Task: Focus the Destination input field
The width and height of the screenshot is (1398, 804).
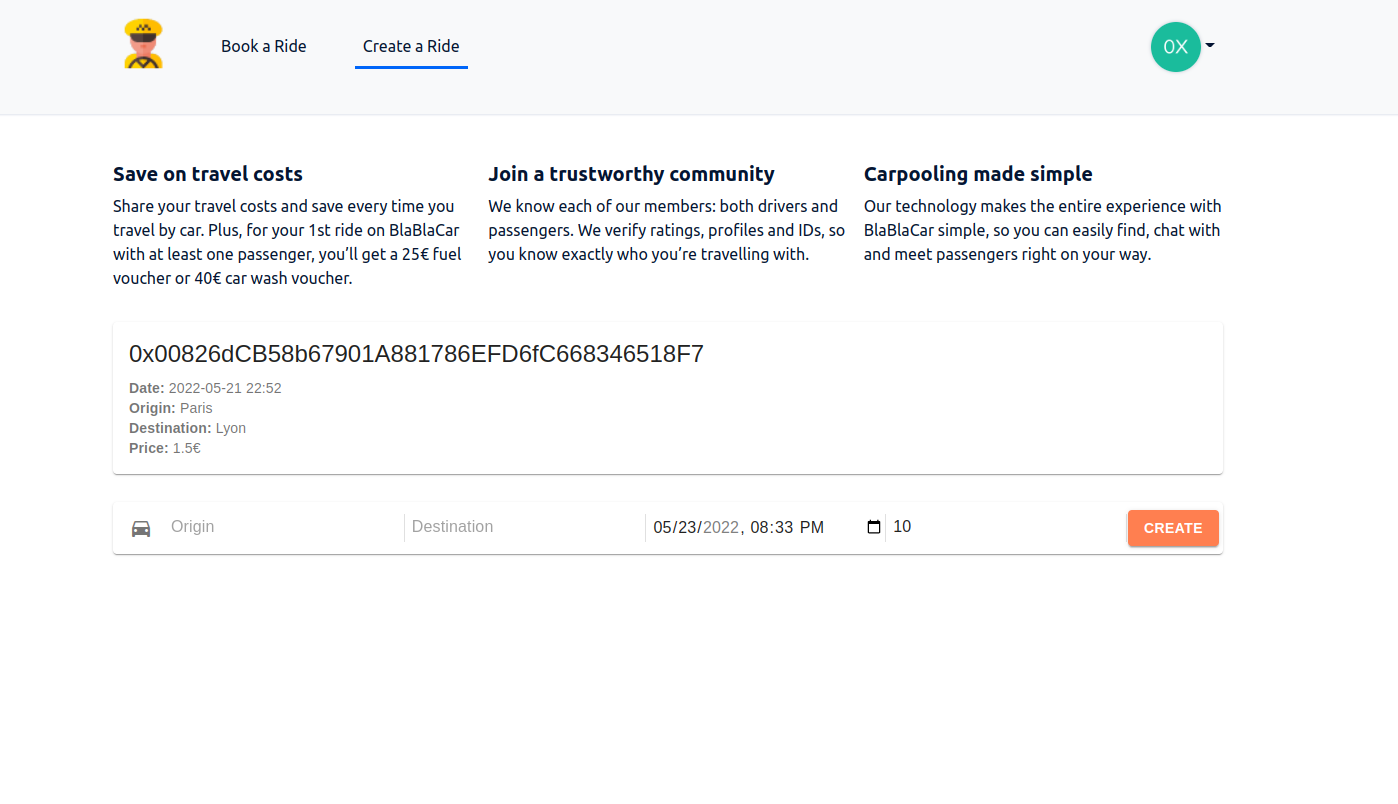Action: 524,527
